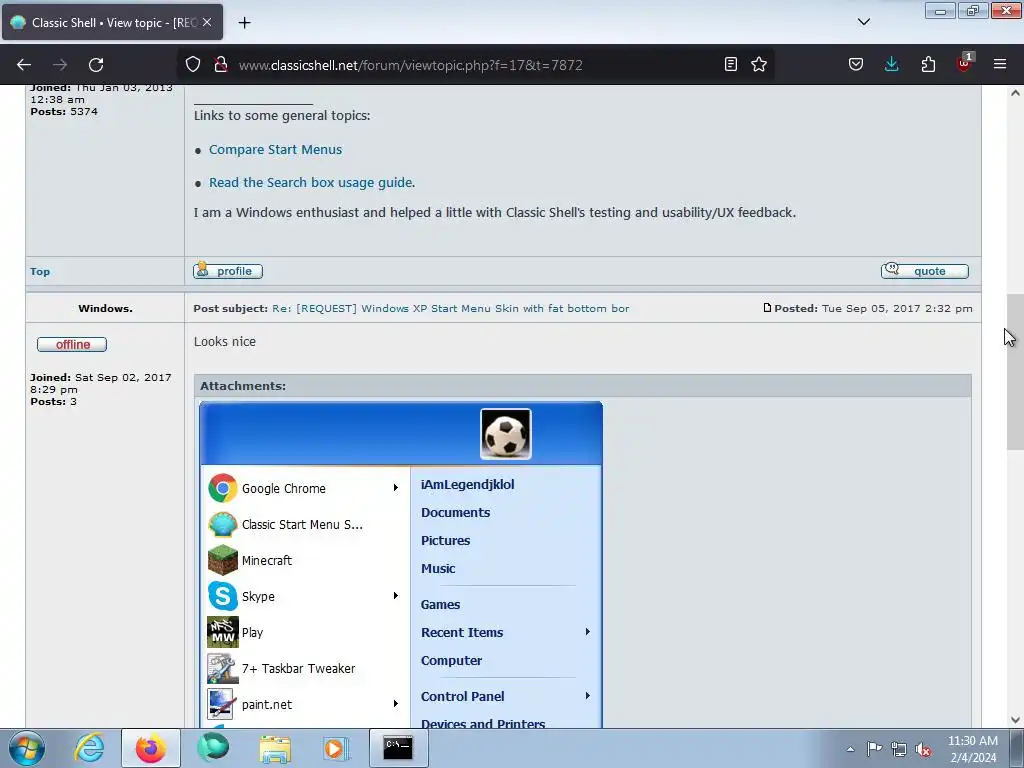
Task: Expand paint.net submenu arrow
Action: pos(396,703)
